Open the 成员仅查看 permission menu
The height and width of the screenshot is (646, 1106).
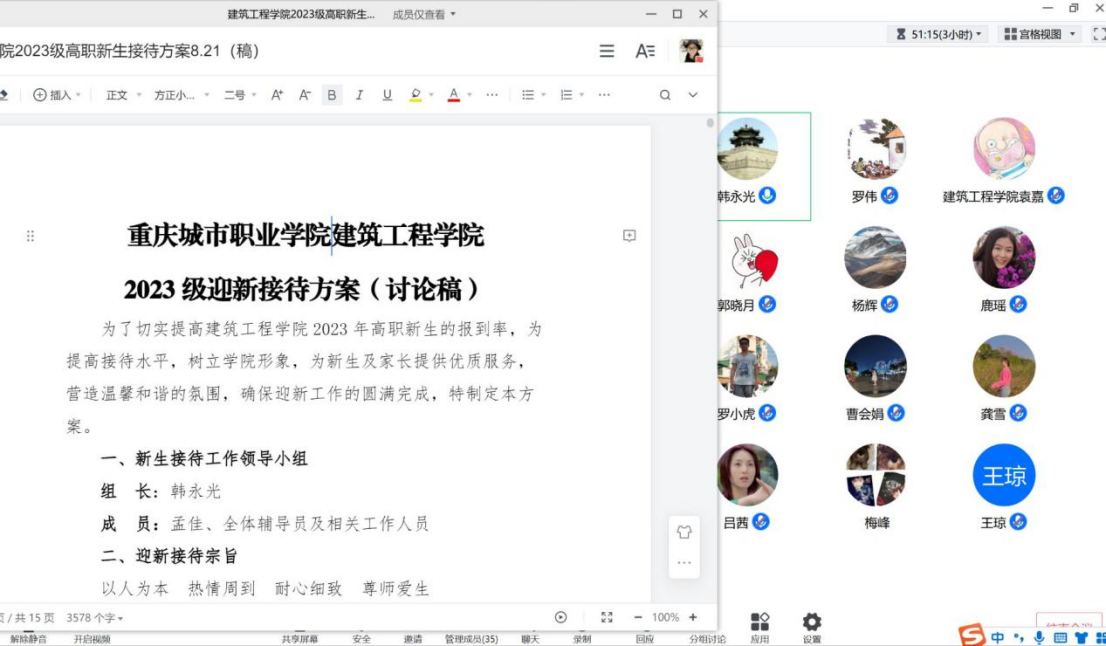(424, 14)
